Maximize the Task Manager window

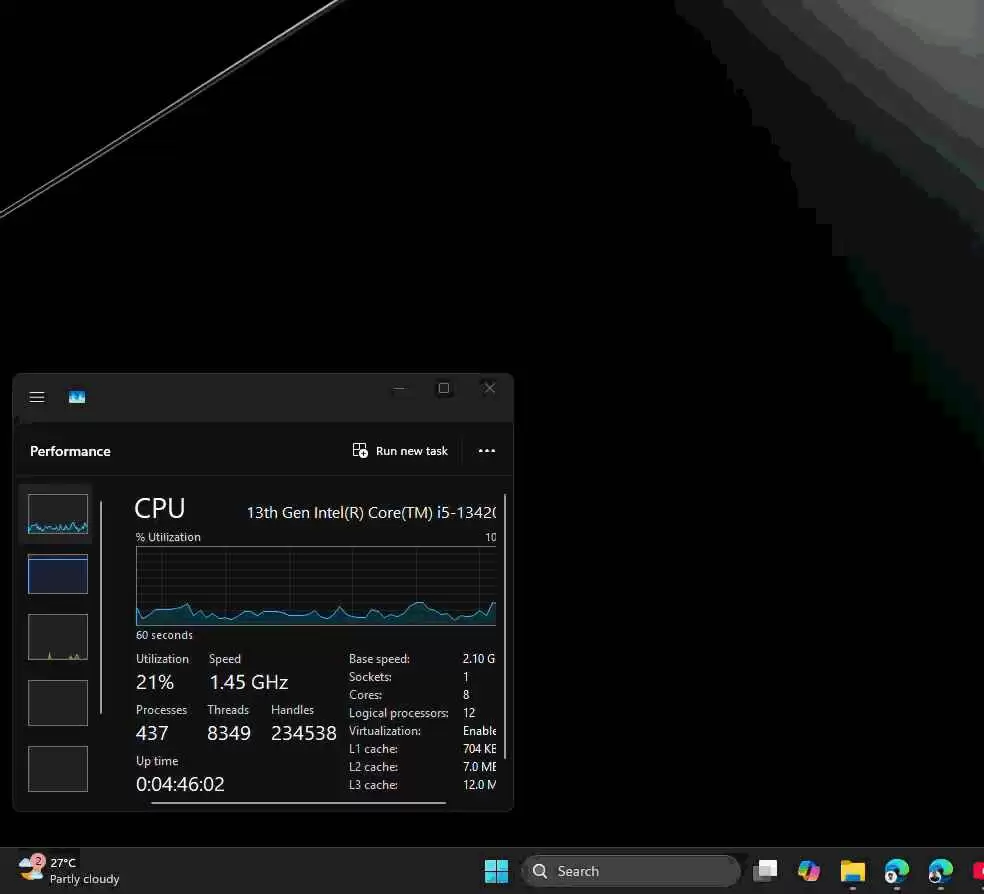coord(444,388)
